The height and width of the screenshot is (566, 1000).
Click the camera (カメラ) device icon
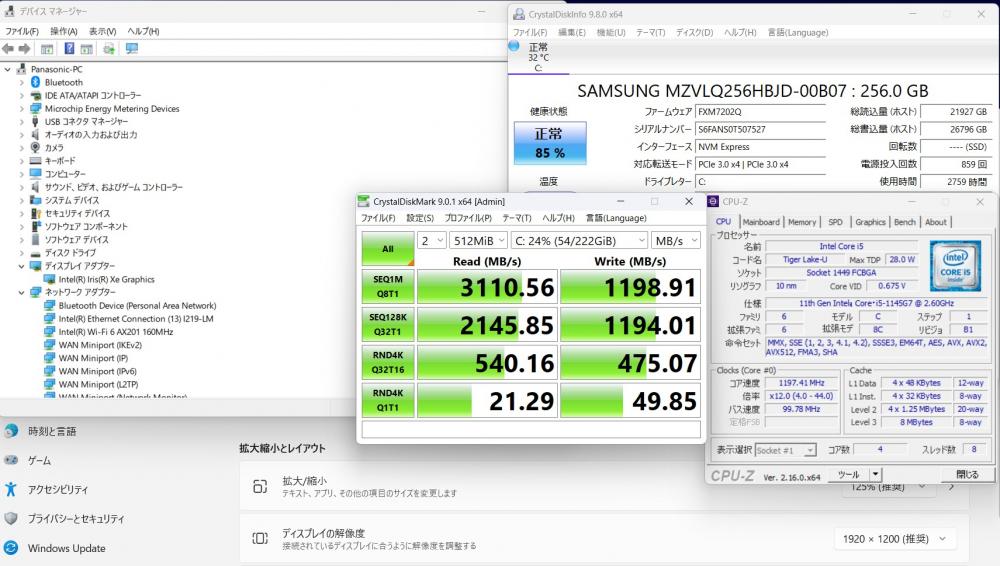click(x=35, y=147)
